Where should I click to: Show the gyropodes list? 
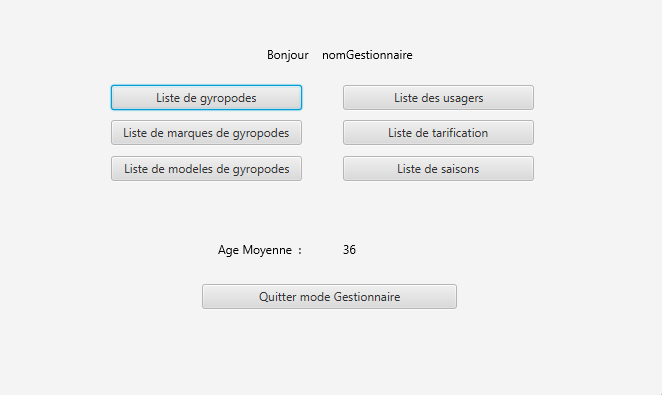pyautogui.click(x=206, y=97)
